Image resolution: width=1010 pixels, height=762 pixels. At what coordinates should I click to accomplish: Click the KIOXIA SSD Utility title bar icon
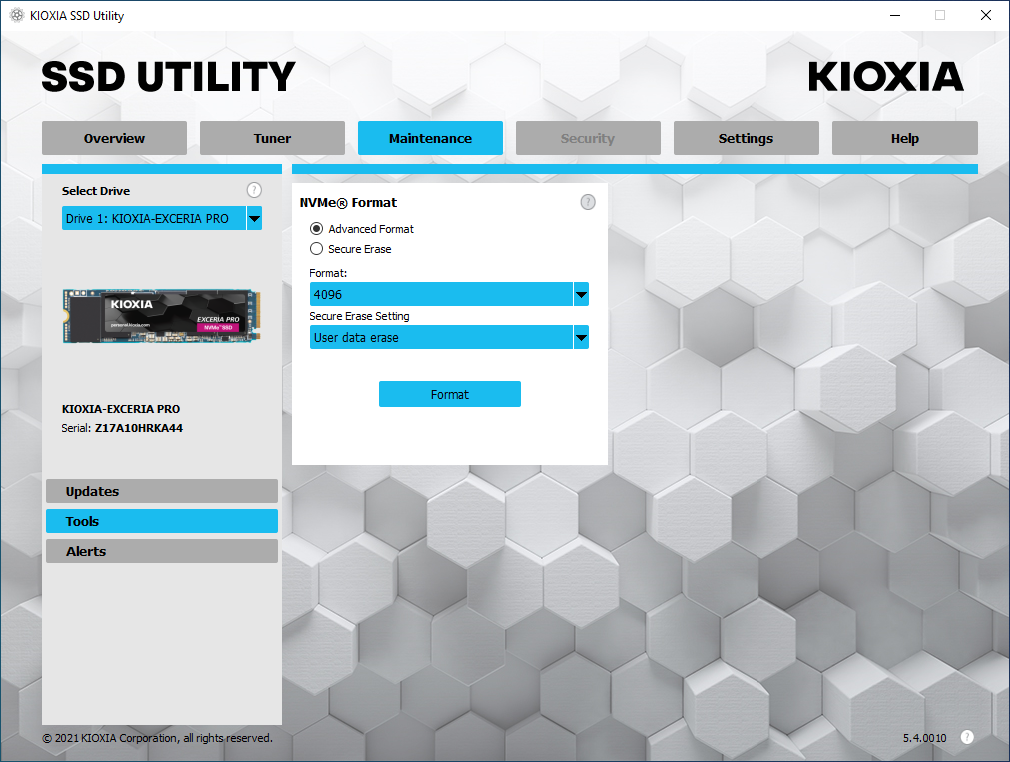17,15
